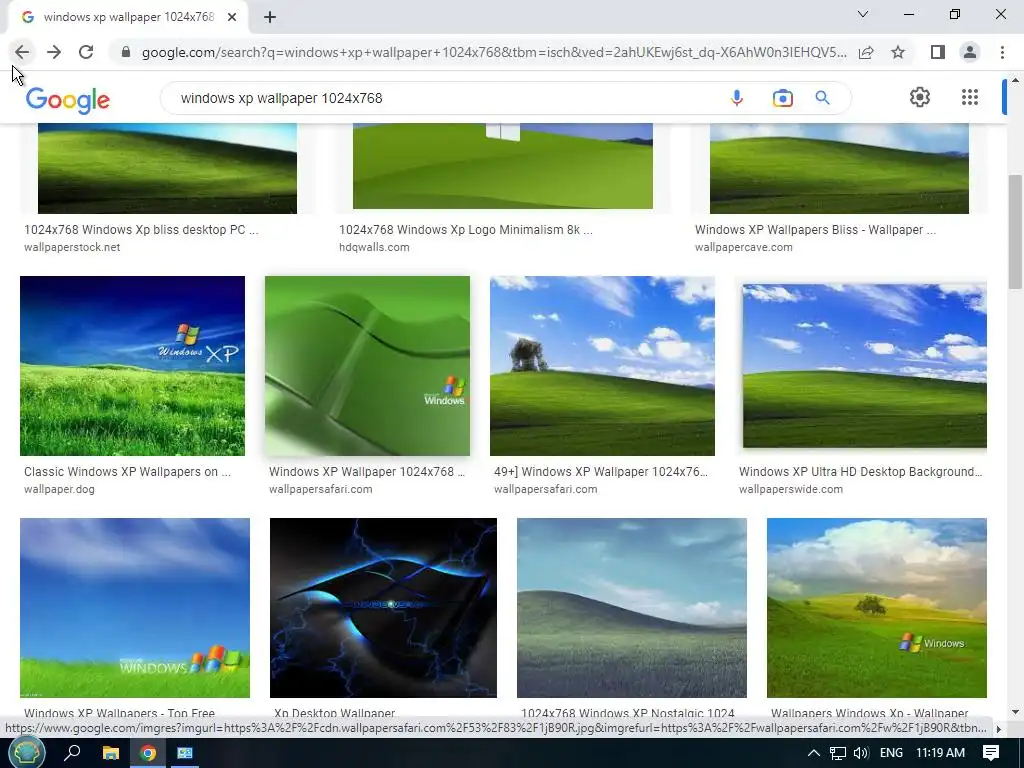The image size is (1024, 768).
Task: Go back to the previous page
Action: [22, 52]
